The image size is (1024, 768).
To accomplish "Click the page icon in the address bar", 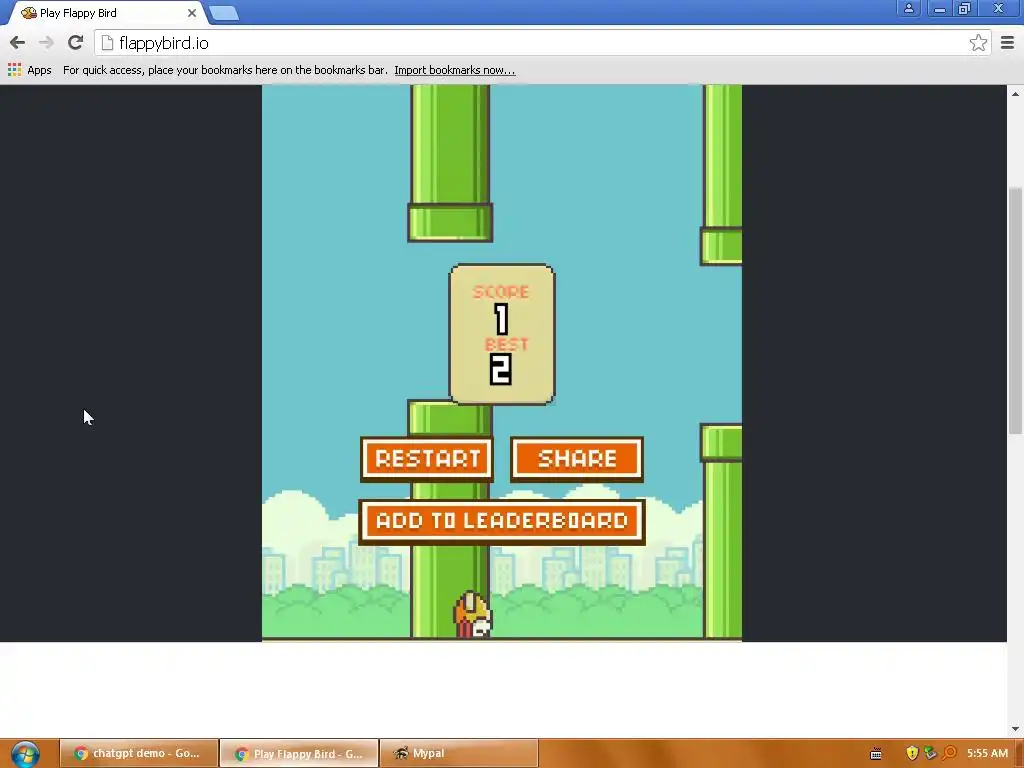I will click(x=107, y=43).
